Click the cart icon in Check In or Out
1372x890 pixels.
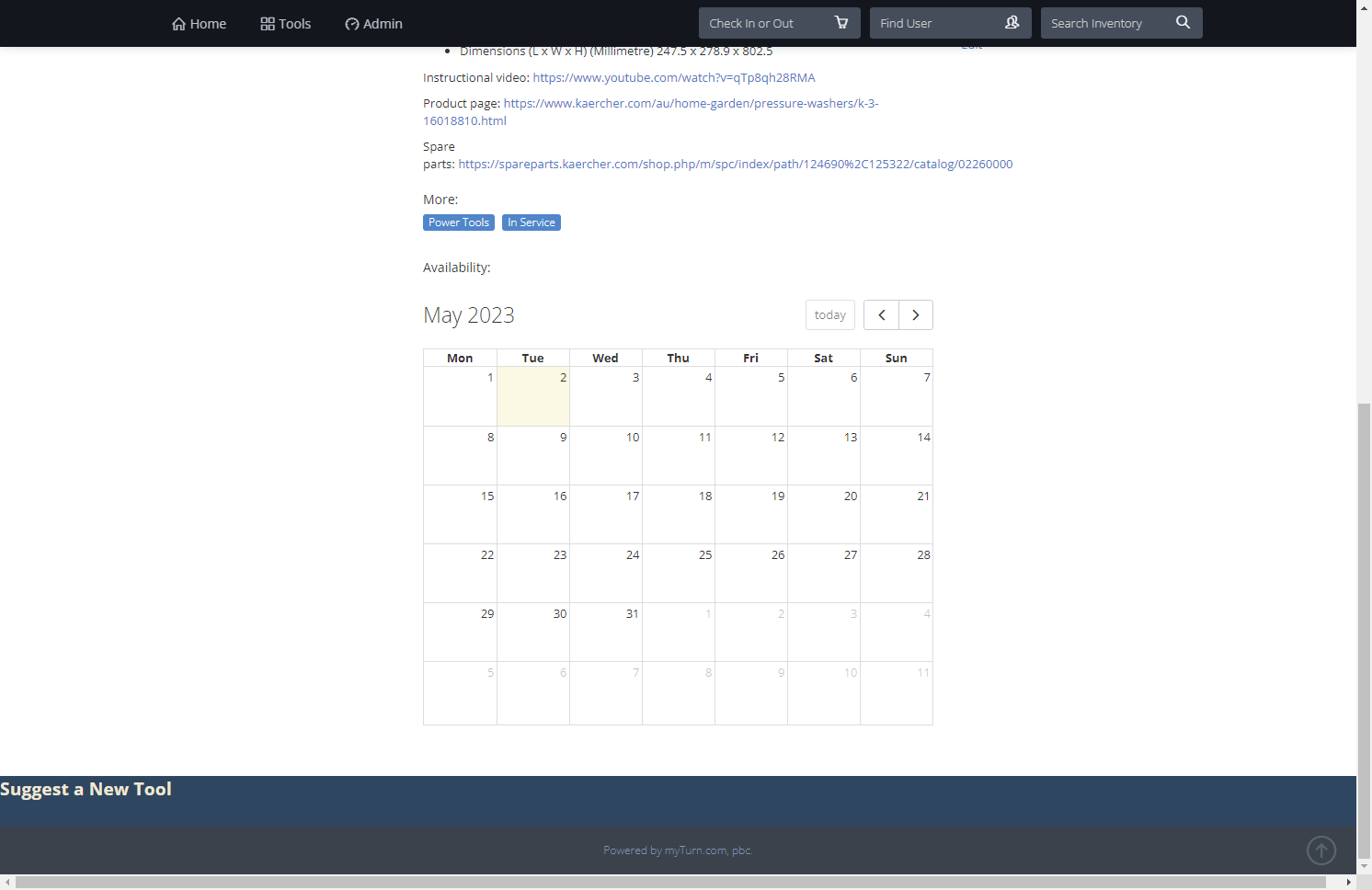click(841, 23)
